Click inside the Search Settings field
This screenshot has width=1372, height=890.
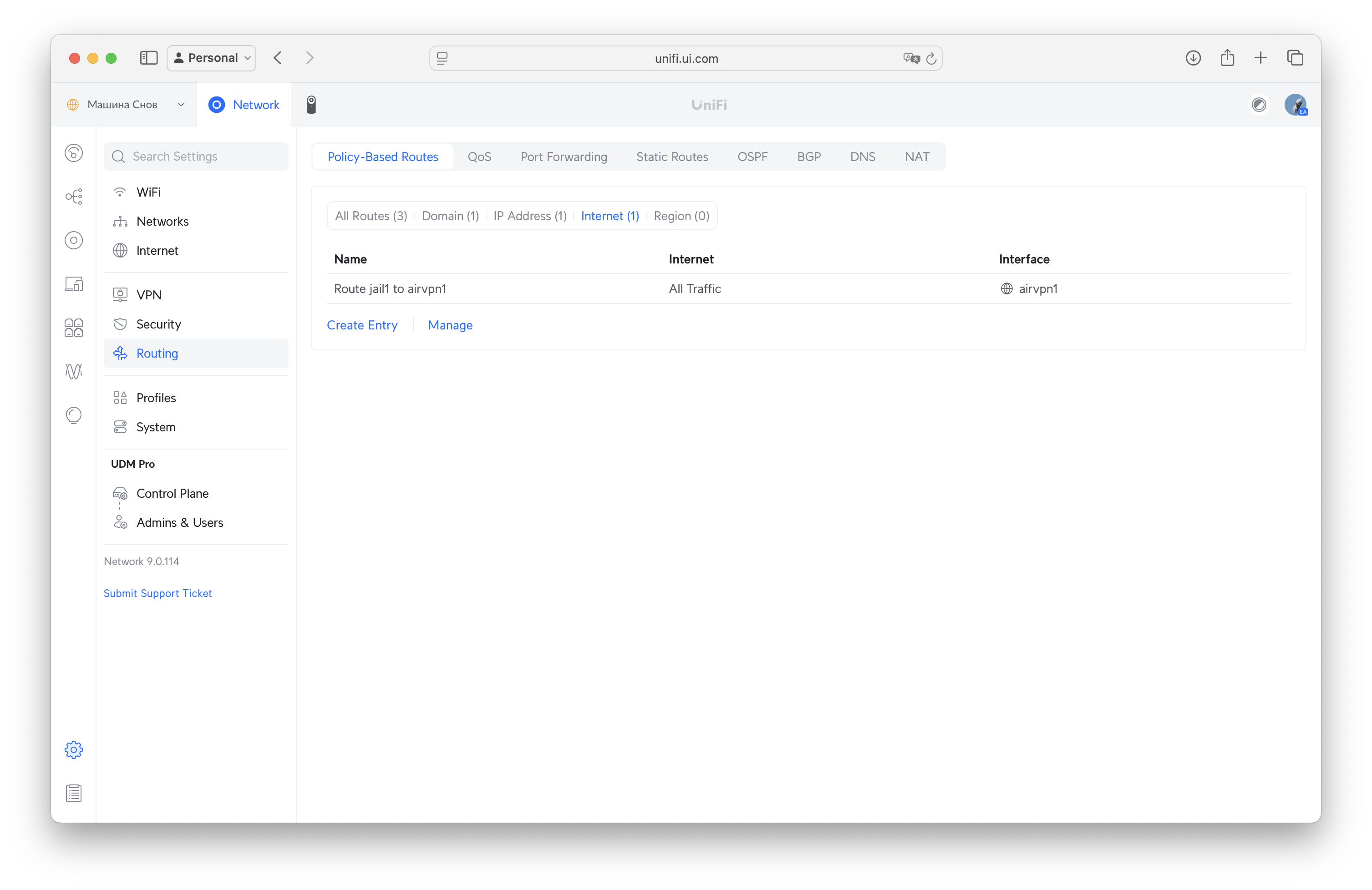(x=196, y=156)
